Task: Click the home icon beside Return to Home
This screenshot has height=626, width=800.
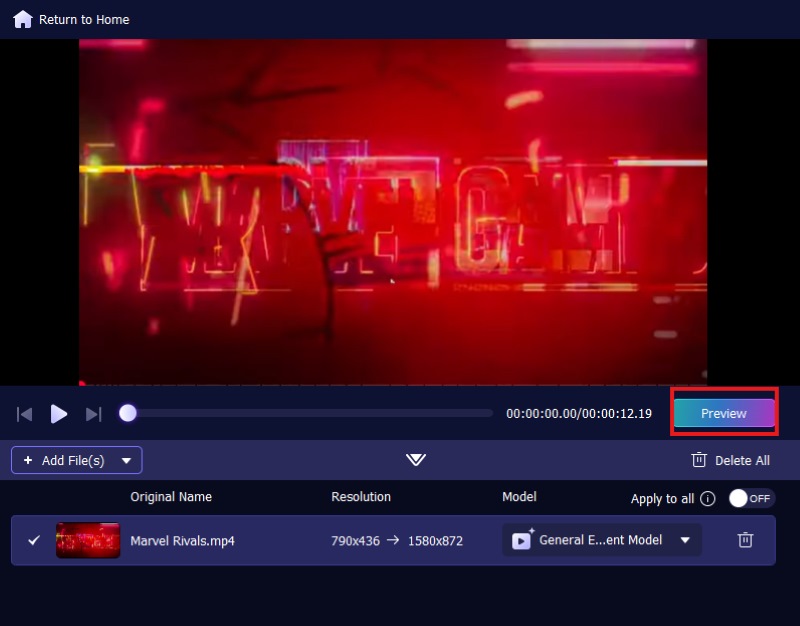Action: click(21, 18)
